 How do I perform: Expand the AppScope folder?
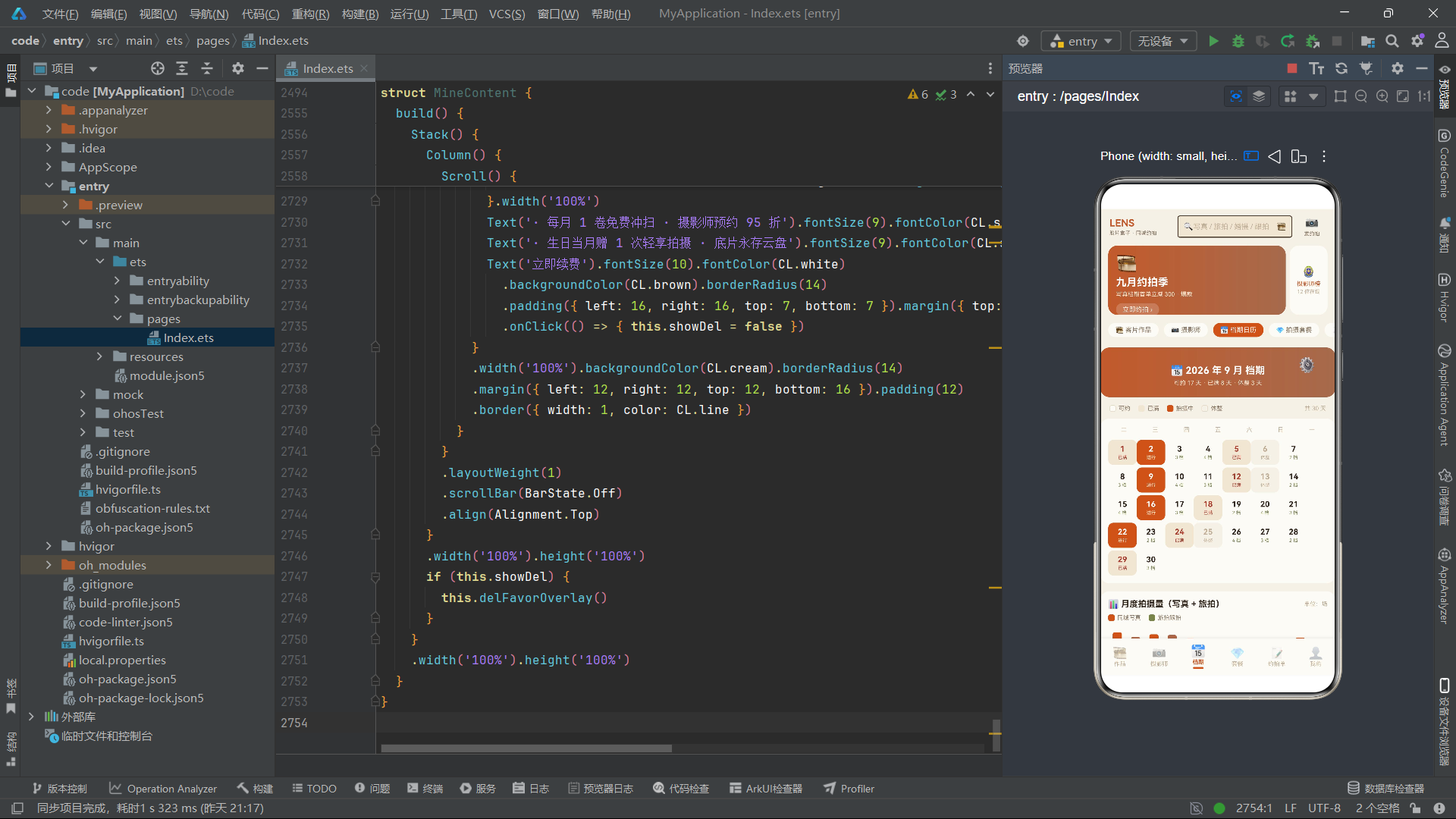click(49, 167)
